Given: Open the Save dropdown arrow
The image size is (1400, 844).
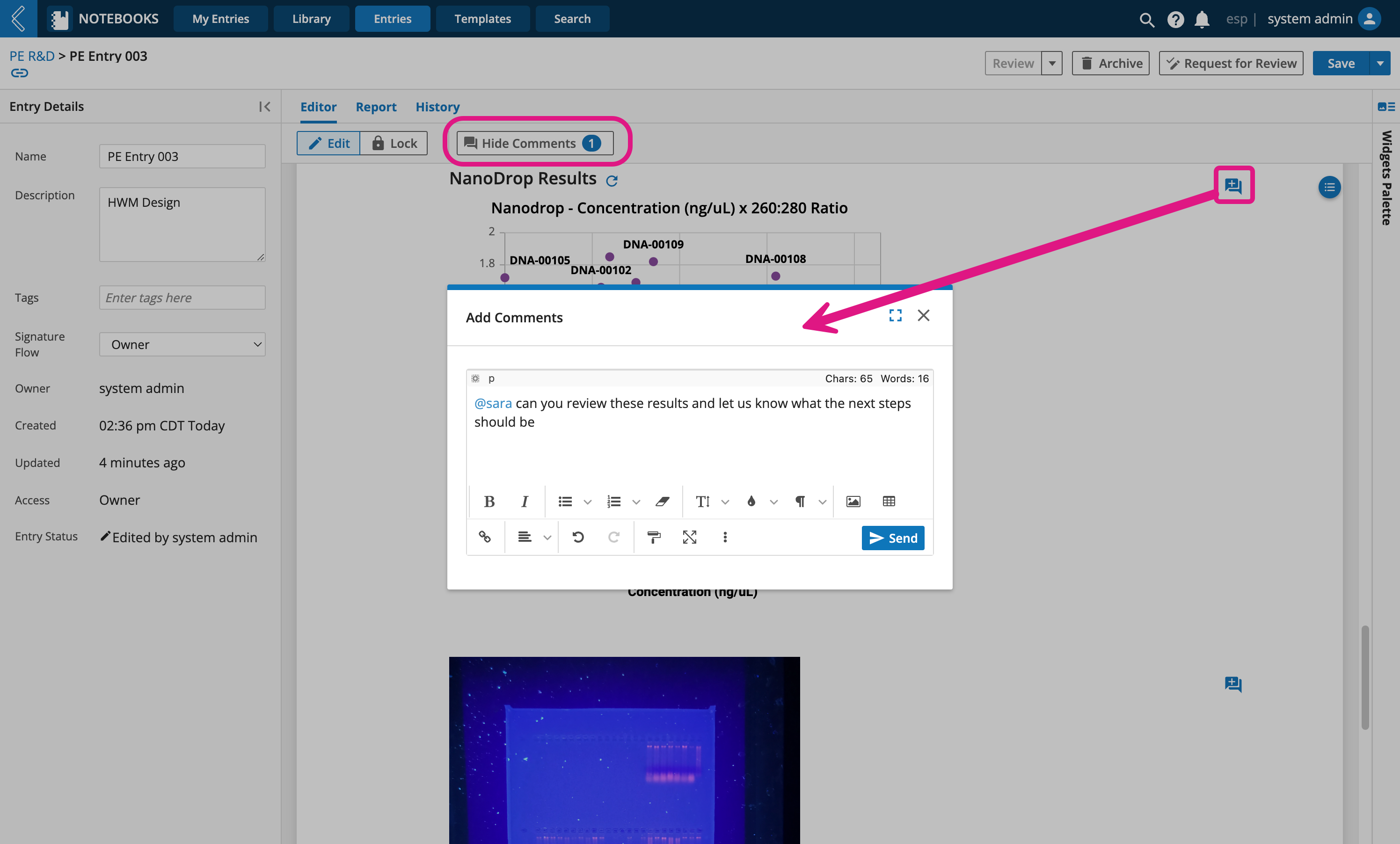Looking at the screenshot, I should pos(1380,63).
